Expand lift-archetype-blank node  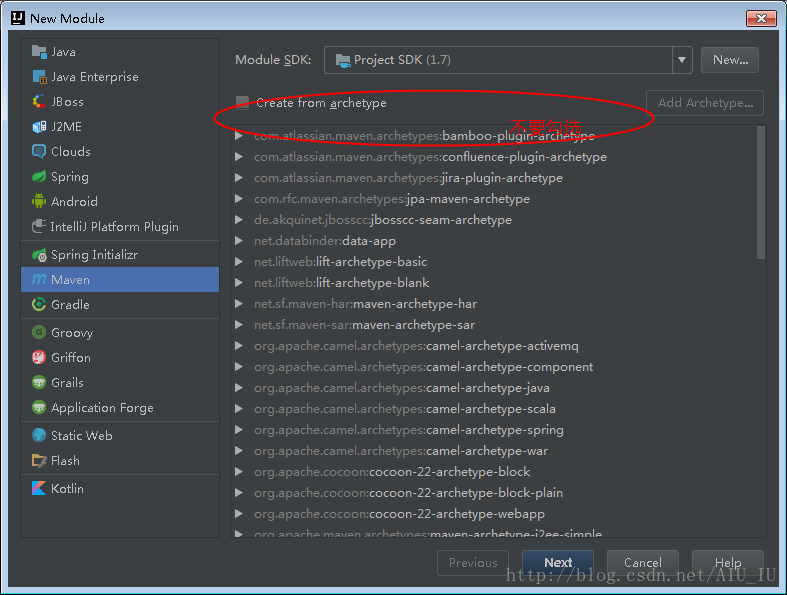[239, 283]
